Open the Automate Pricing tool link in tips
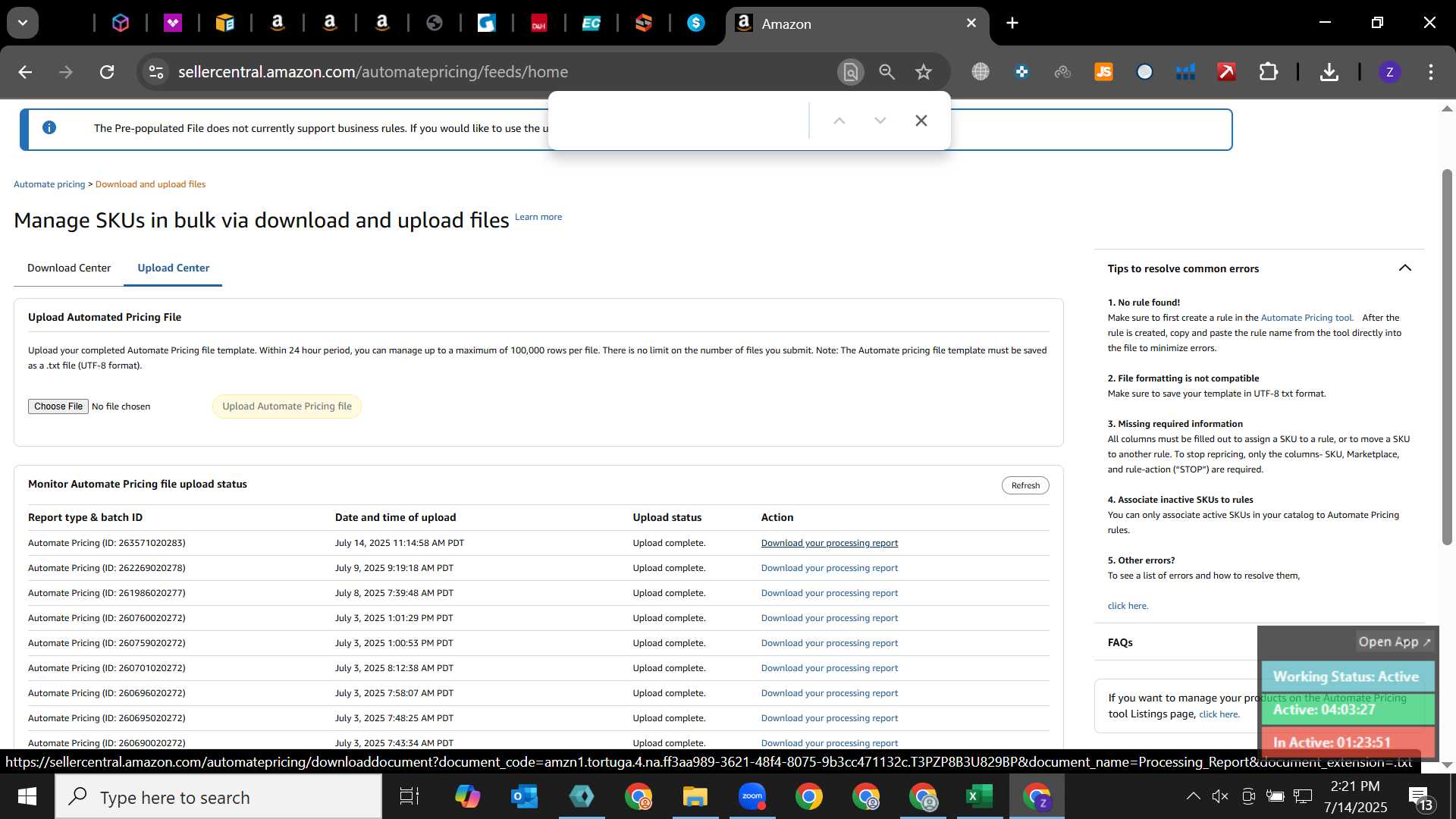Image resolution: width=1456 pixels, height=819 pixels. [1307, 318]
